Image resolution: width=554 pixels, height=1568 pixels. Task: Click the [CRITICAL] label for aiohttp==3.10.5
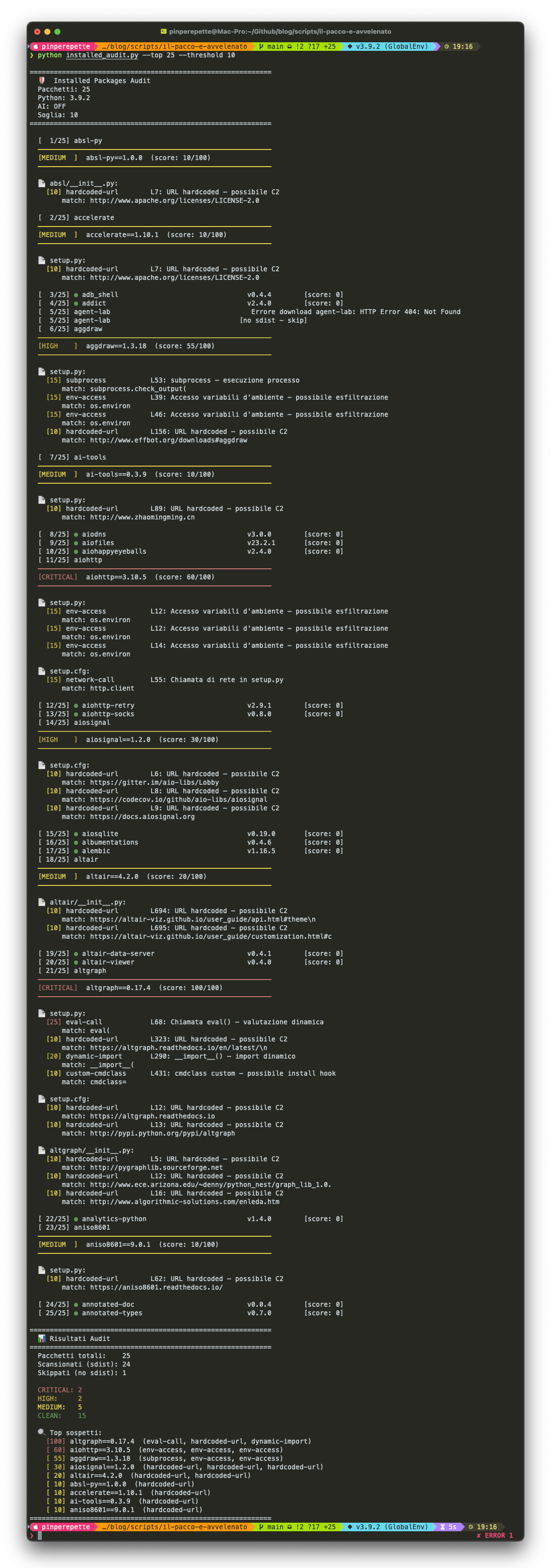click(58, 577)
